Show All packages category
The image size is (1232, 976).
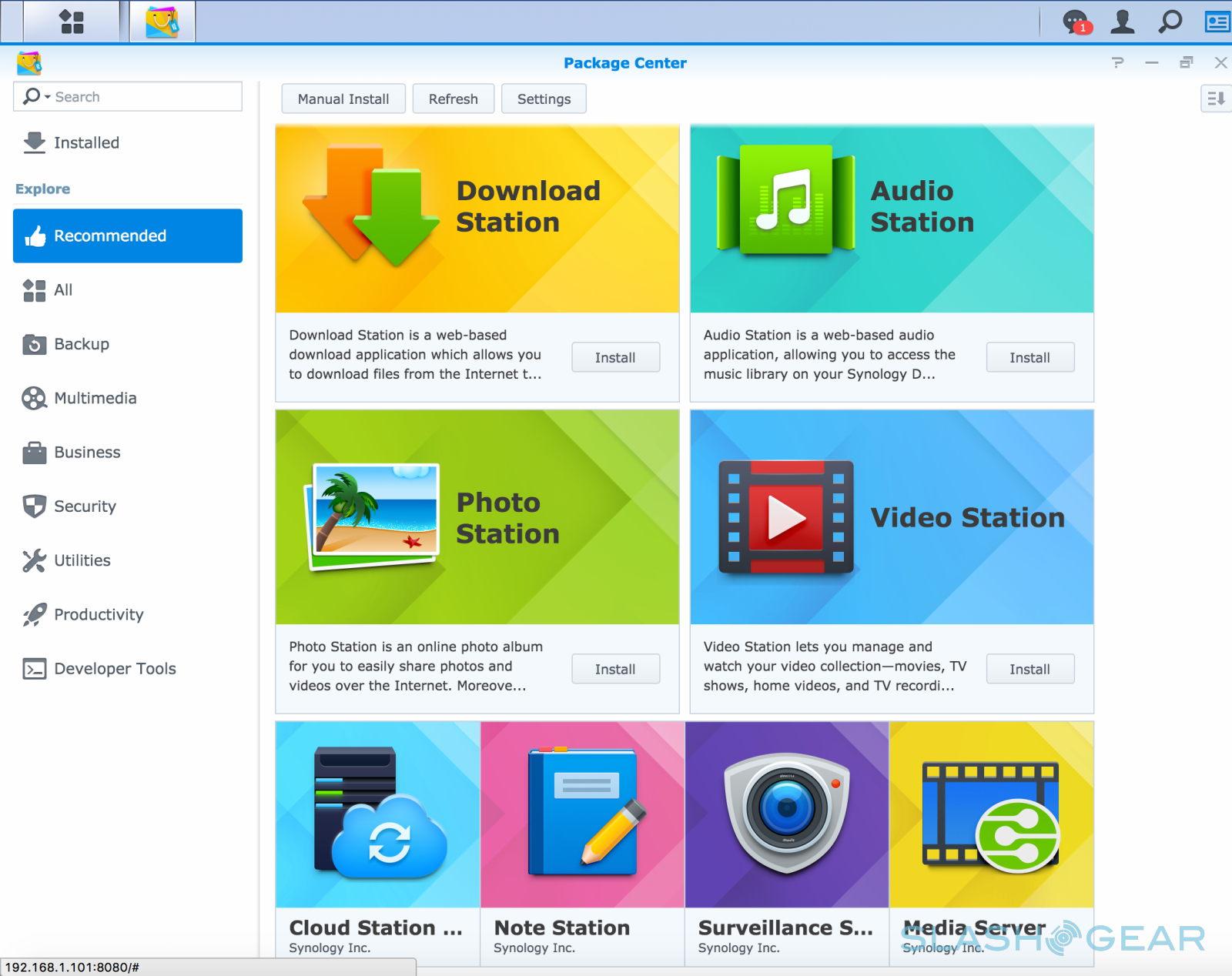coord(128,290)
